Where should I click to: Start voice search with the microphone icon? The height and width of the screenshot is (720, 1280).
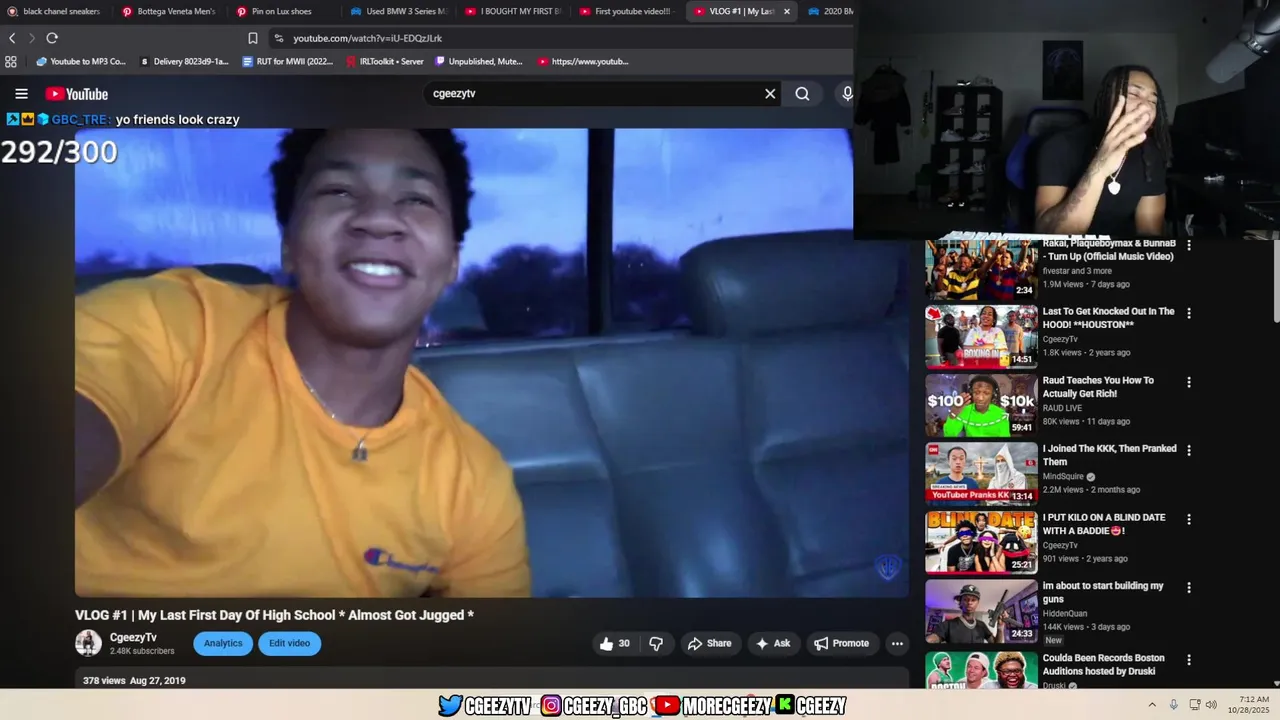(847, 94)
